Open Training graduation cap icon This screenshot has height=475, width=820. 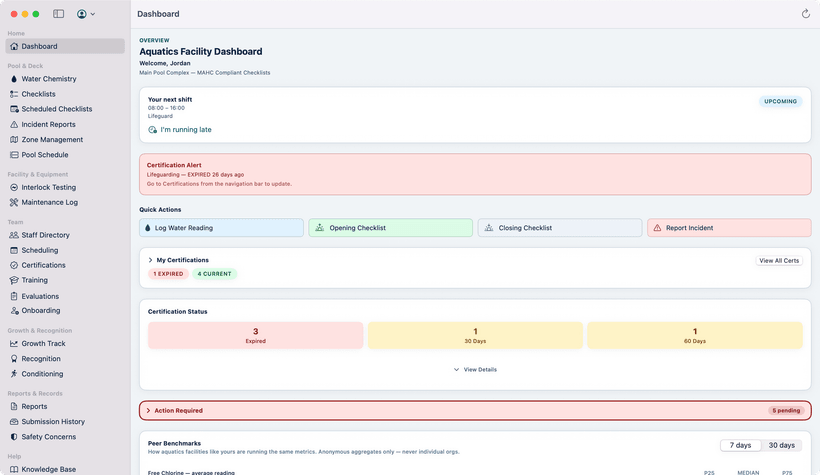point(14,280)
